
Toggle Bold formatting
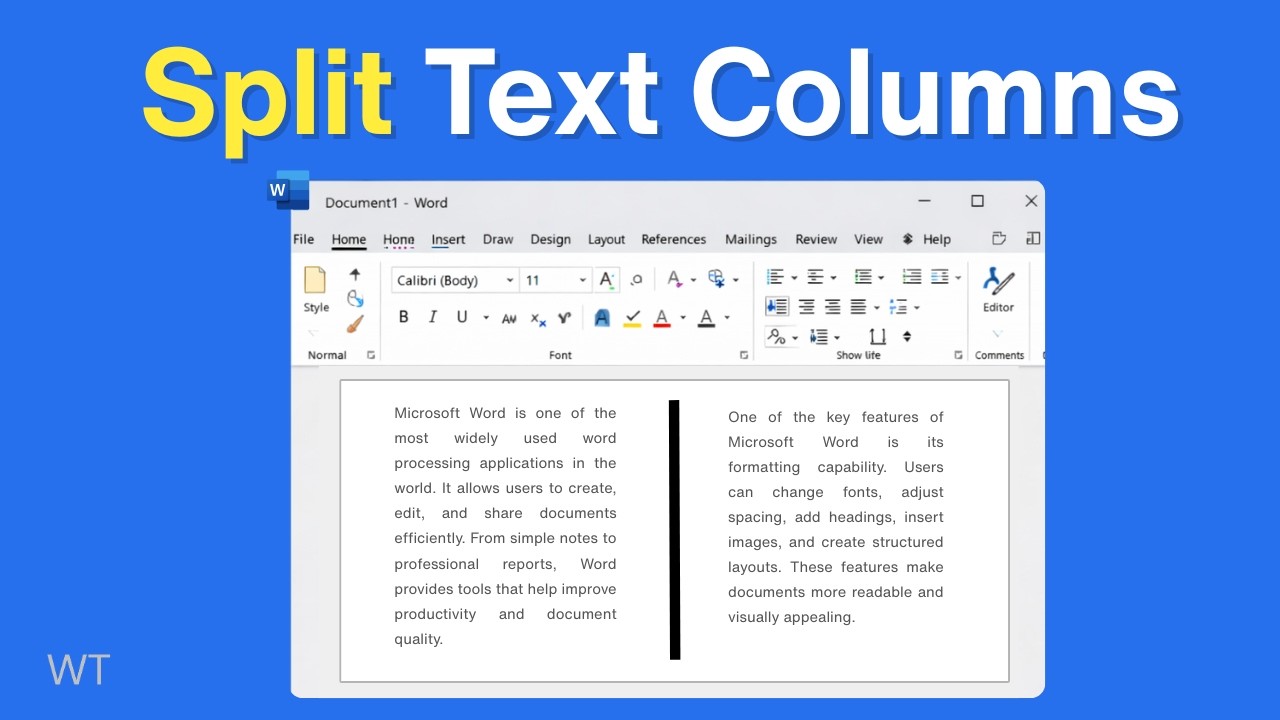coord(404,317)
